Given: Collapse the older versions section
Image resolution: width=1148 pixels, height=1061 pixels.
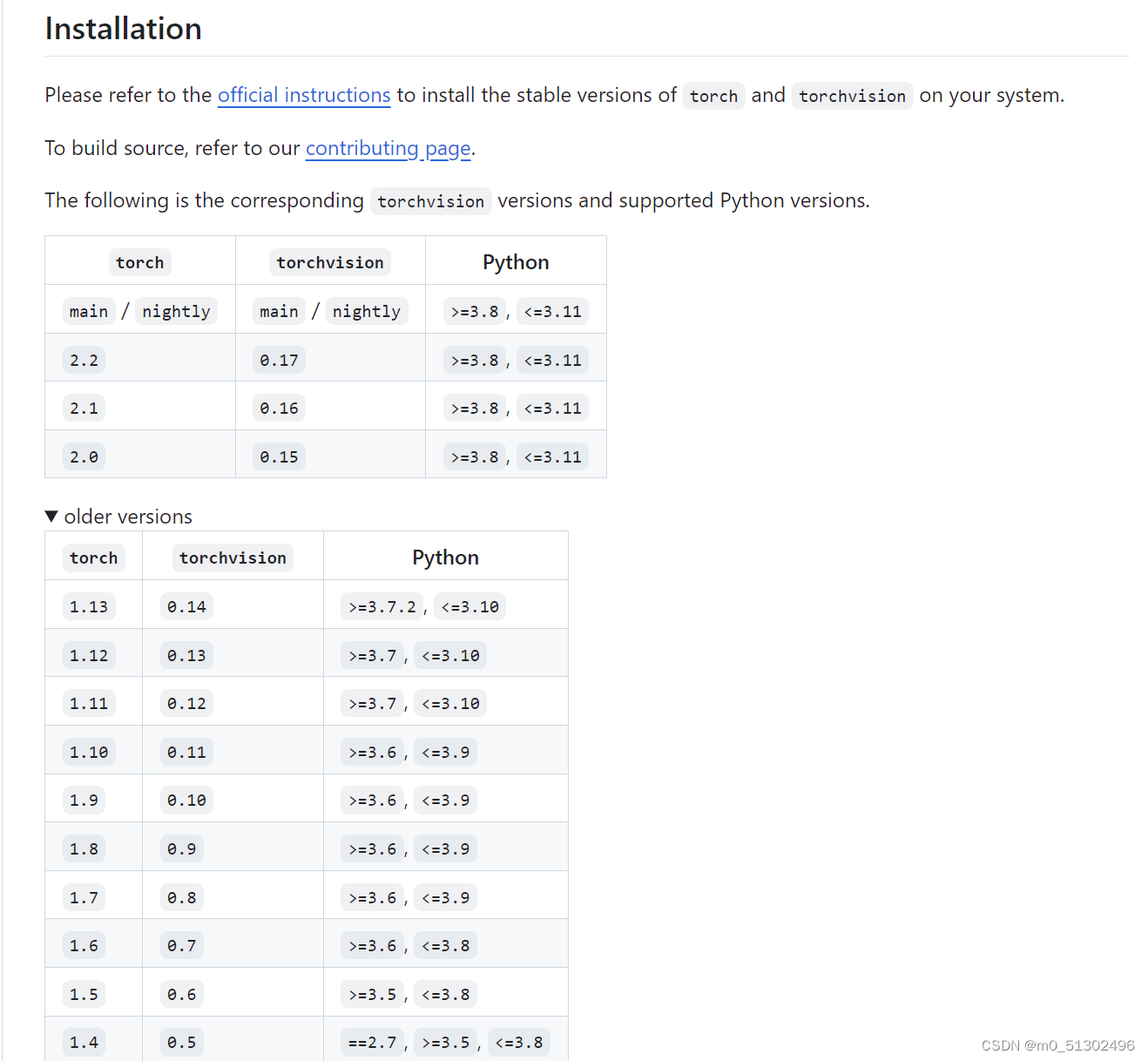Looking at the screenshot, I should coord(118,517).
